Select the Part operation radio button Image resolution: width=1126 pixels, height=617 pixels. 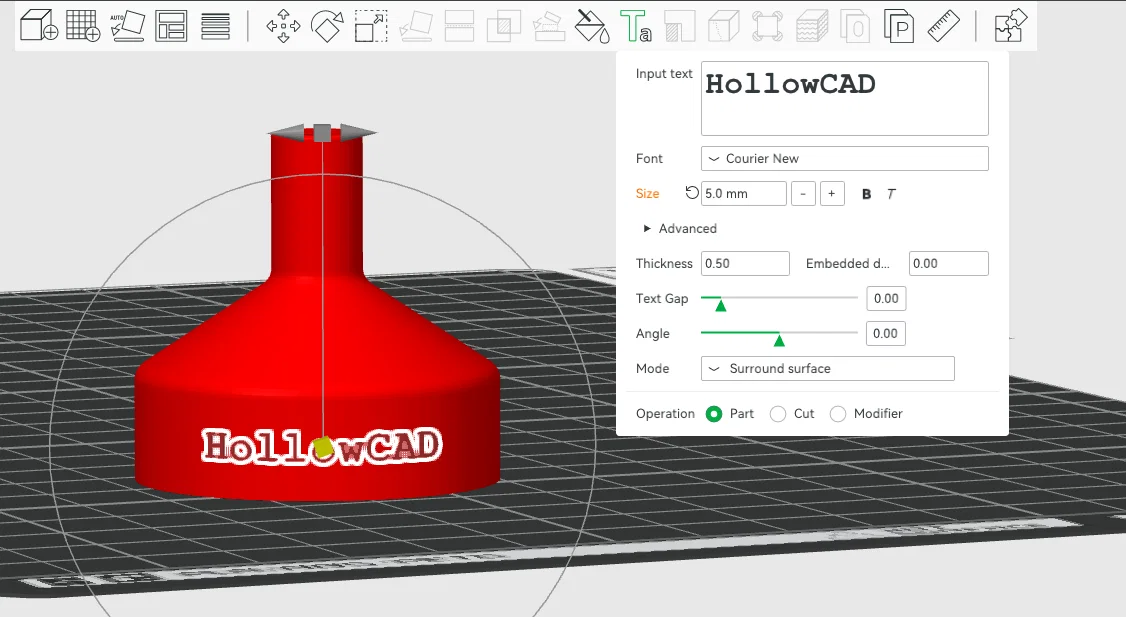click(x=714, y=414)
